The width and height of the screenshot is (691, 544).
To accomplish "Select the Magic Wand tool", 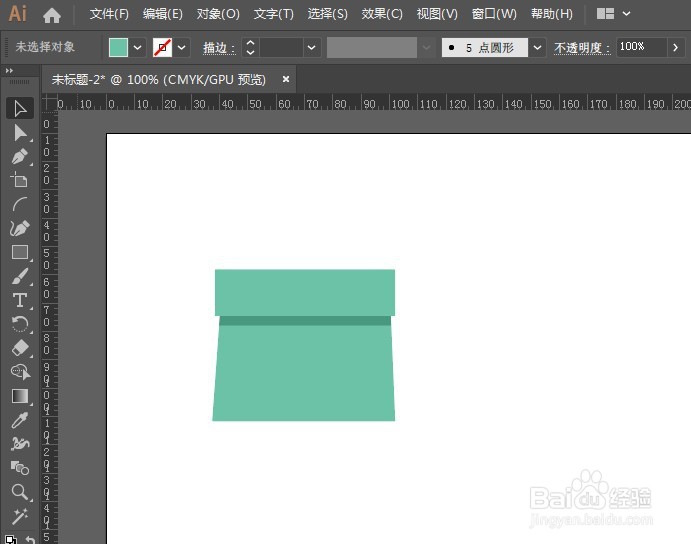I will point(20,516).
